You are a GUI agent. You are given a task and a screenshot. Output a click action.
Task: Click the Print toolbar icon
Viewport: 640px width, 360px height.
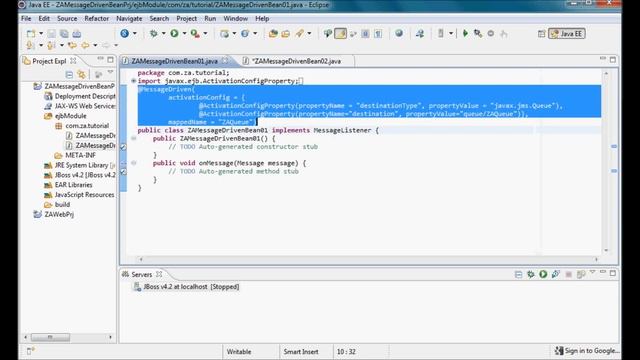coord(77,33)
